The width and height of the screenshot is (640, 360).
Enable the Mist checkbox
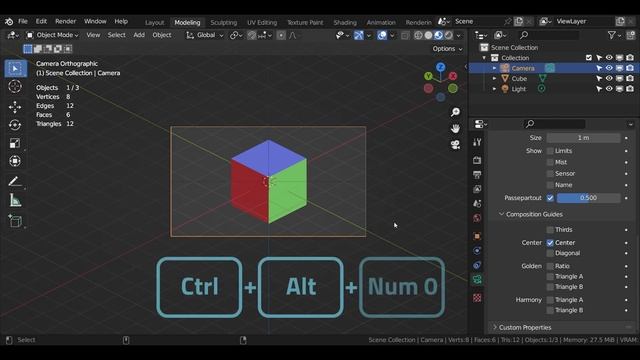[x=550, y=162]
